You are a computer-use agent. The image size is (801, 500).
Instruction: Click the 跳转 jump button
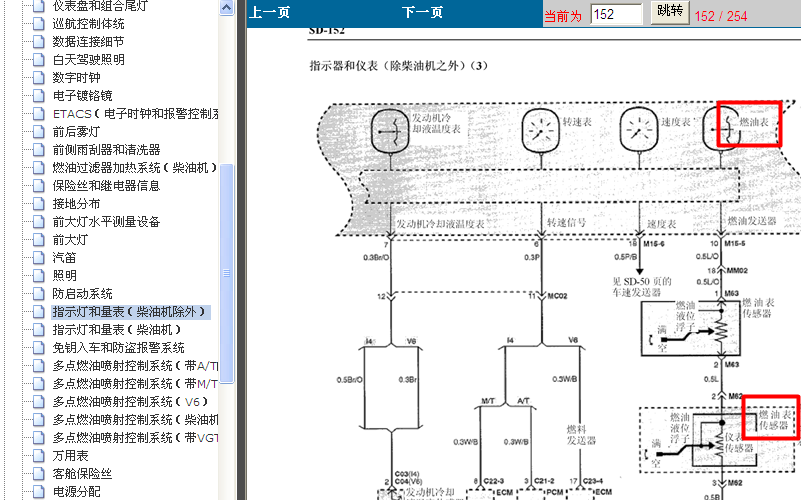pyautogui.click(x=670, y=12)
